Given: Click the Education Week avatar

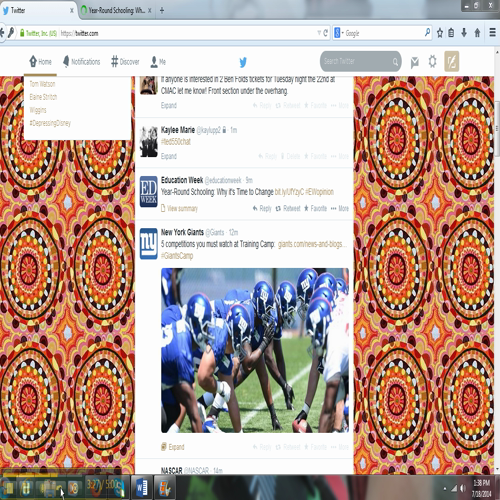Looking at the screenshot, I should coord(148,191).
